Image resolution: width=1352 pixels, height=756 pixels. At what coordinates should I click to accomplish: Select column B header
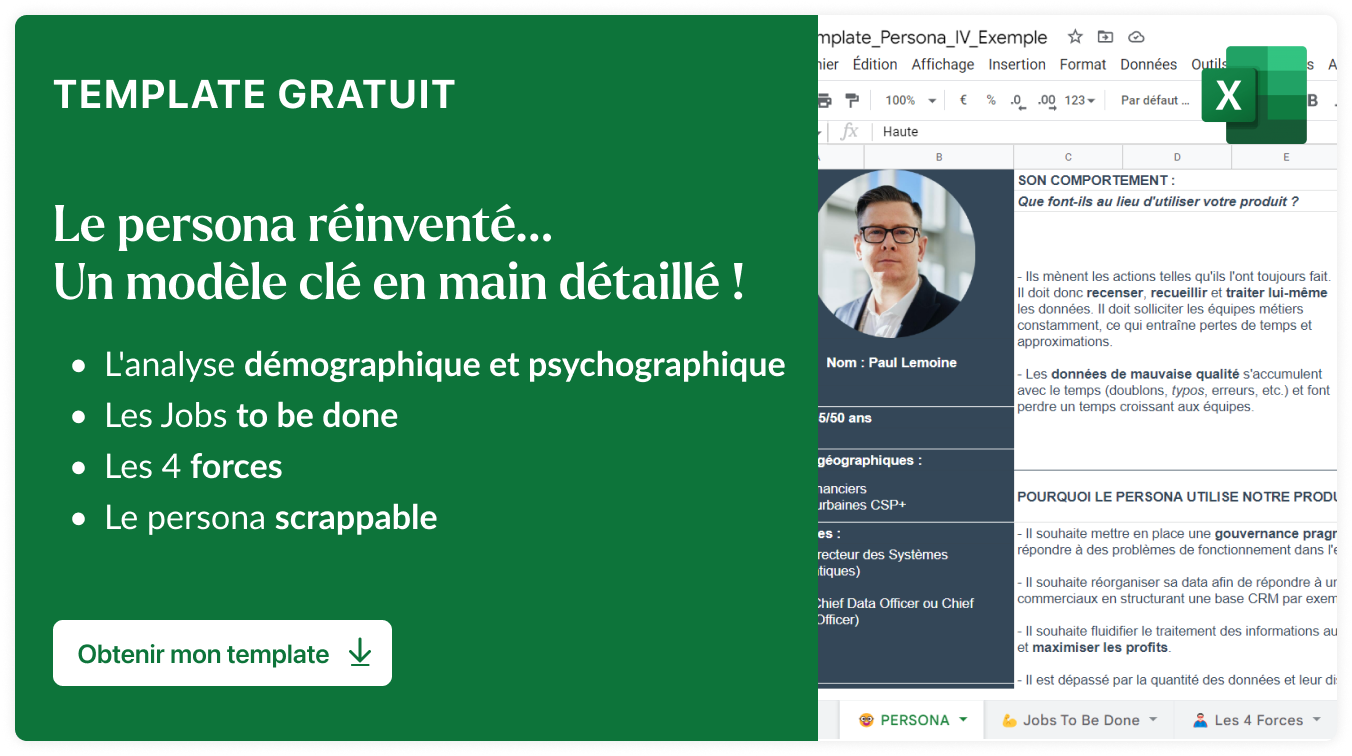point(939,157)
